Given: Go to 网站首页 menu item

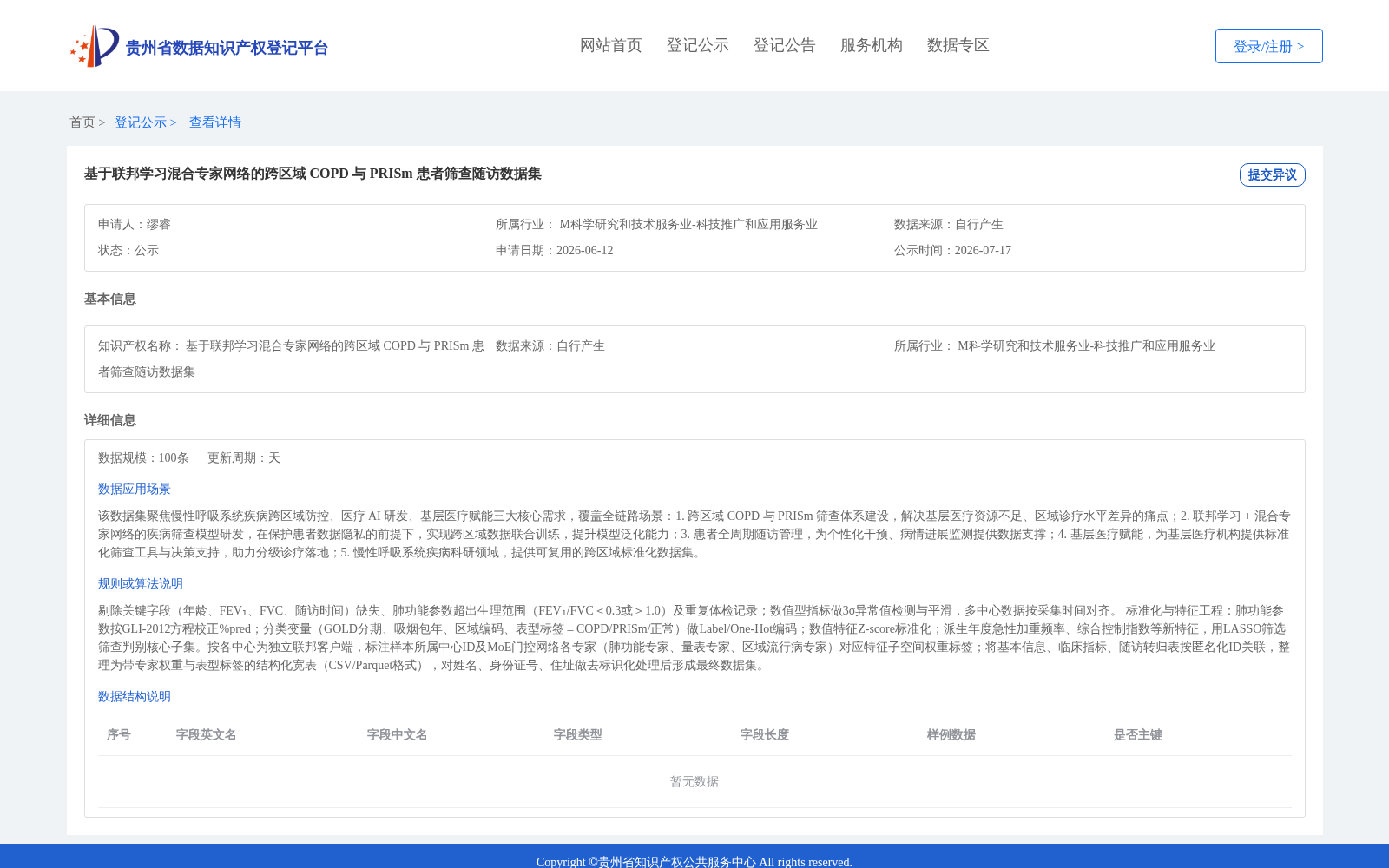Looking at the screenshot, I should coord(611,45).
